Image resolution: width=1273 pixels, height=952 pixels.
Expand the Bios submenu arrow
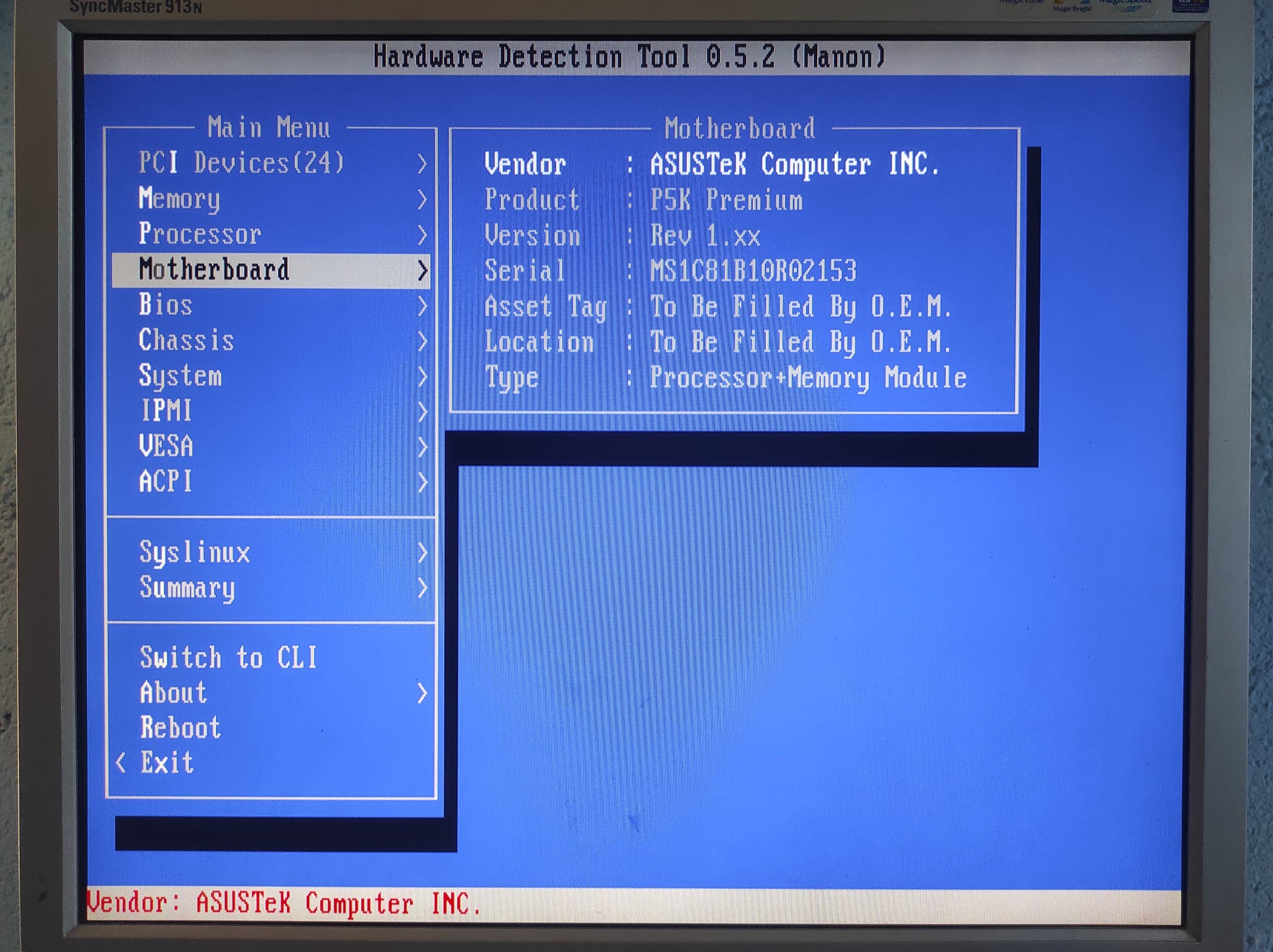coord(422,306)
